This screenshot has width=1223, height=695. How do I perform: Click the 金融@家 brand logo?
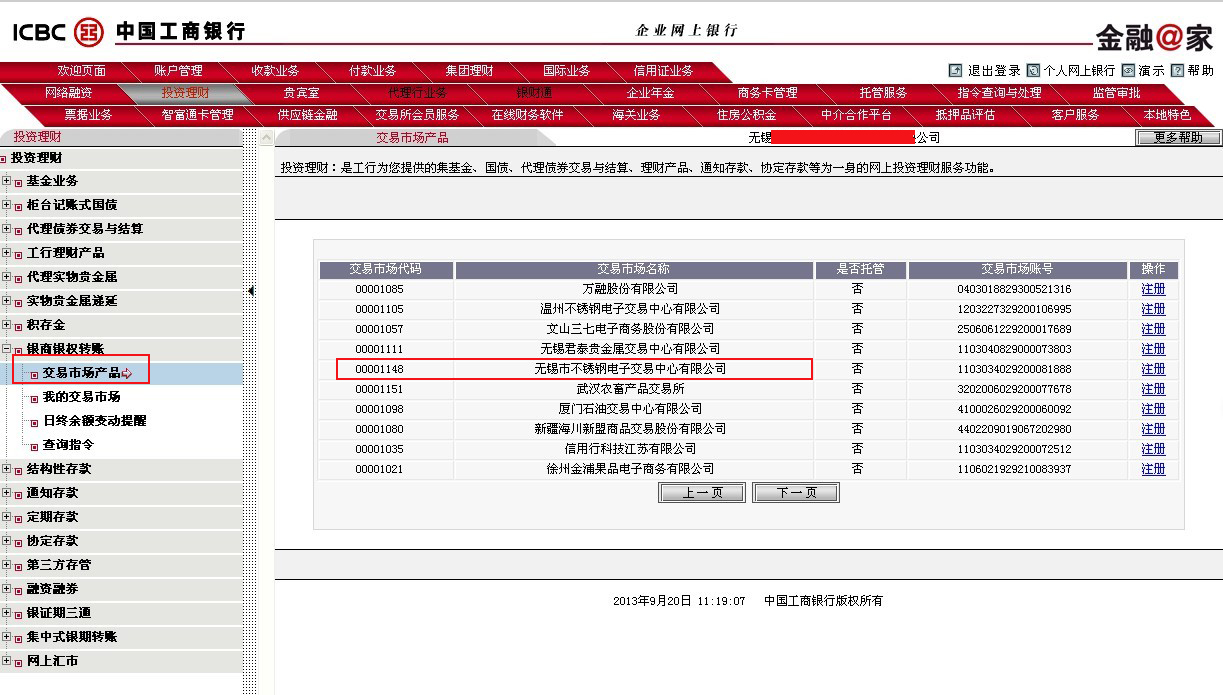tap(1154, 38)
